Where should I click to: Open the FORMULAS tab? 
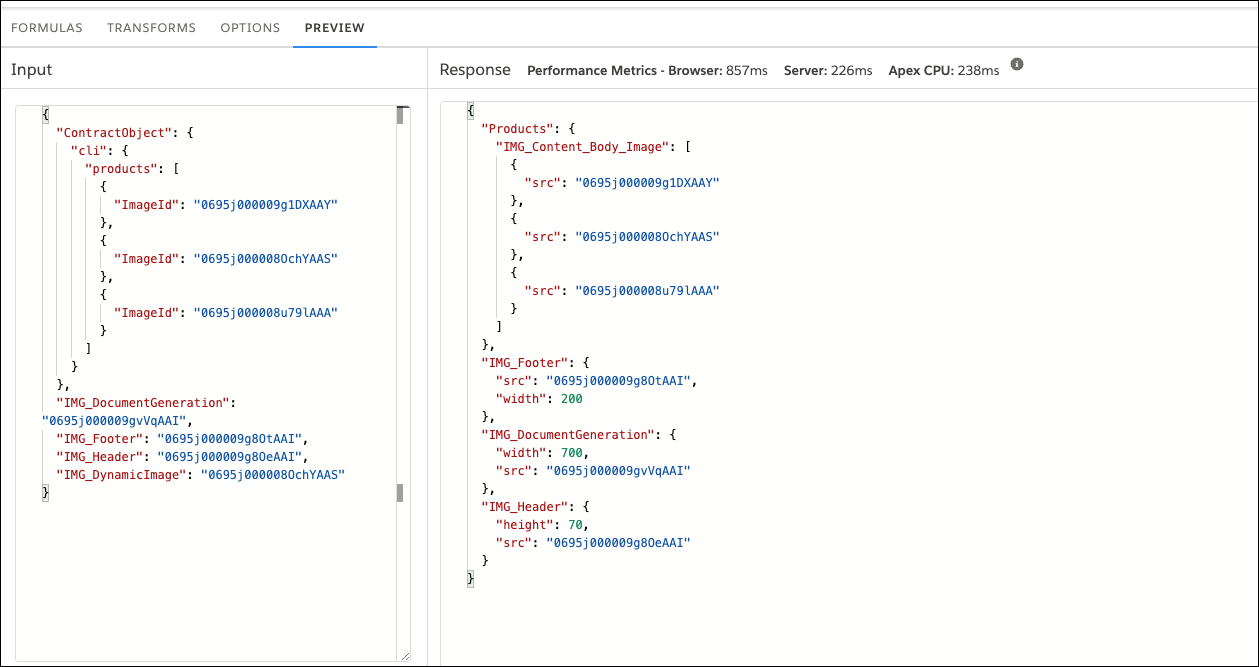coord(46,28)
